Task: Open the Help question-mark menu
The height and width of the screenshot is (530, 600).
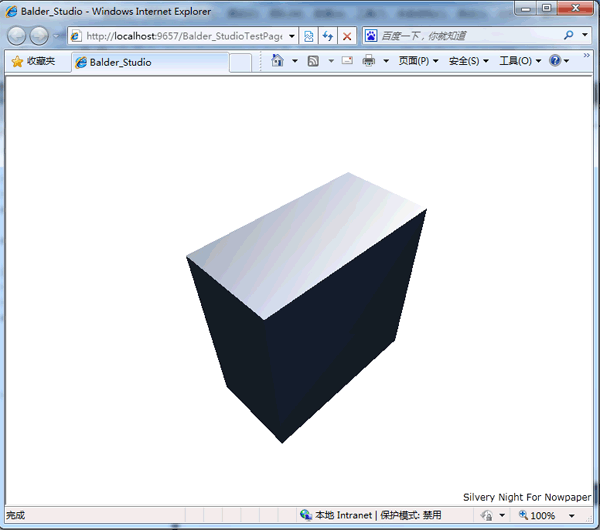Action: (x=559, y=61)
